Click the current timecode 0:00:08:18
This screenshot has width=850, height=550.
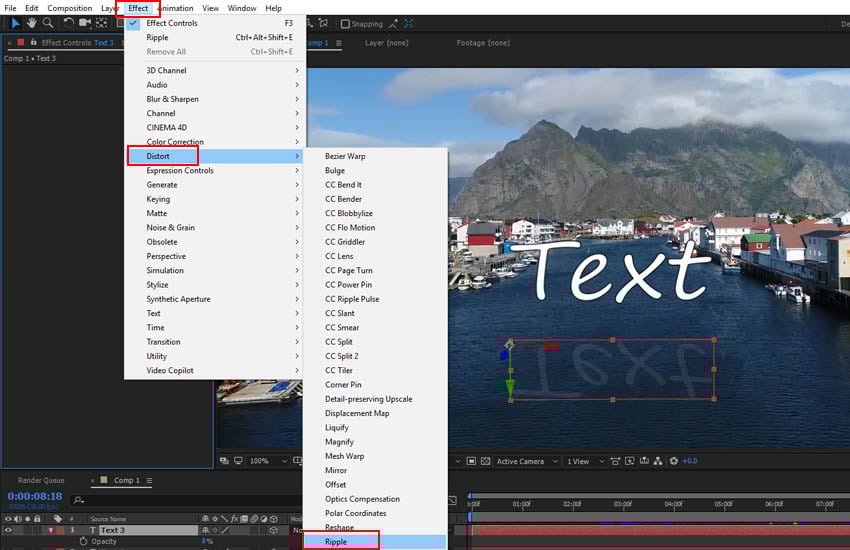(34, 496)
